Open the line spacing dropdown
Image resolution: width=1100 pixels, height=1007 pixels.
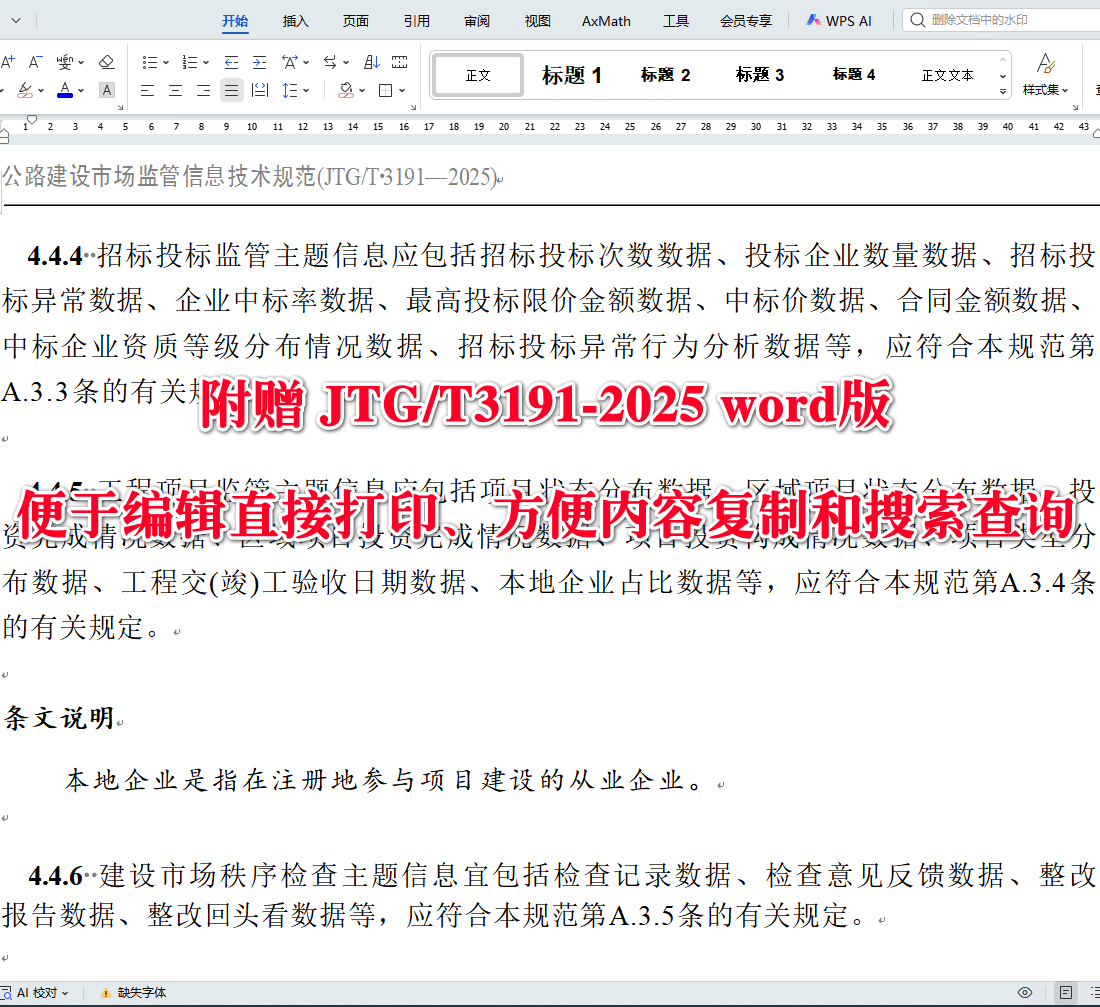[x=305, y=90]
